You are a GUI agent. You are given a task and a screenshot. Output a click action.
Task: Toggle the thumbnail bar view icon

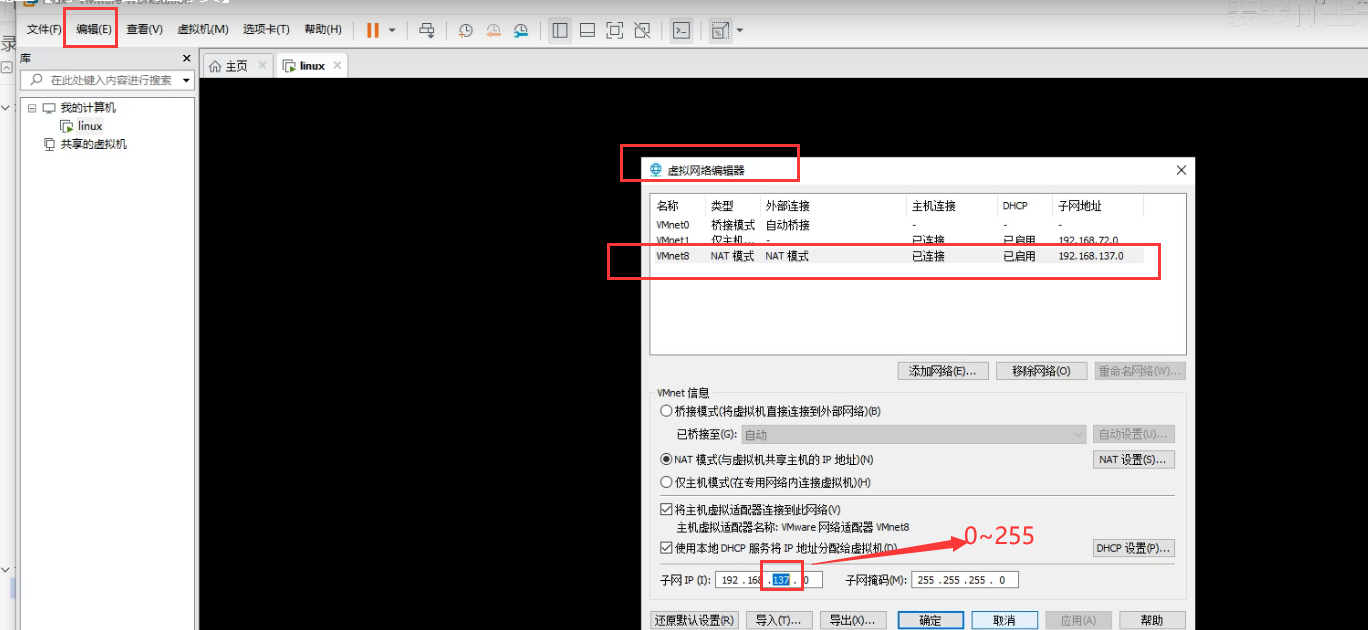588,30
